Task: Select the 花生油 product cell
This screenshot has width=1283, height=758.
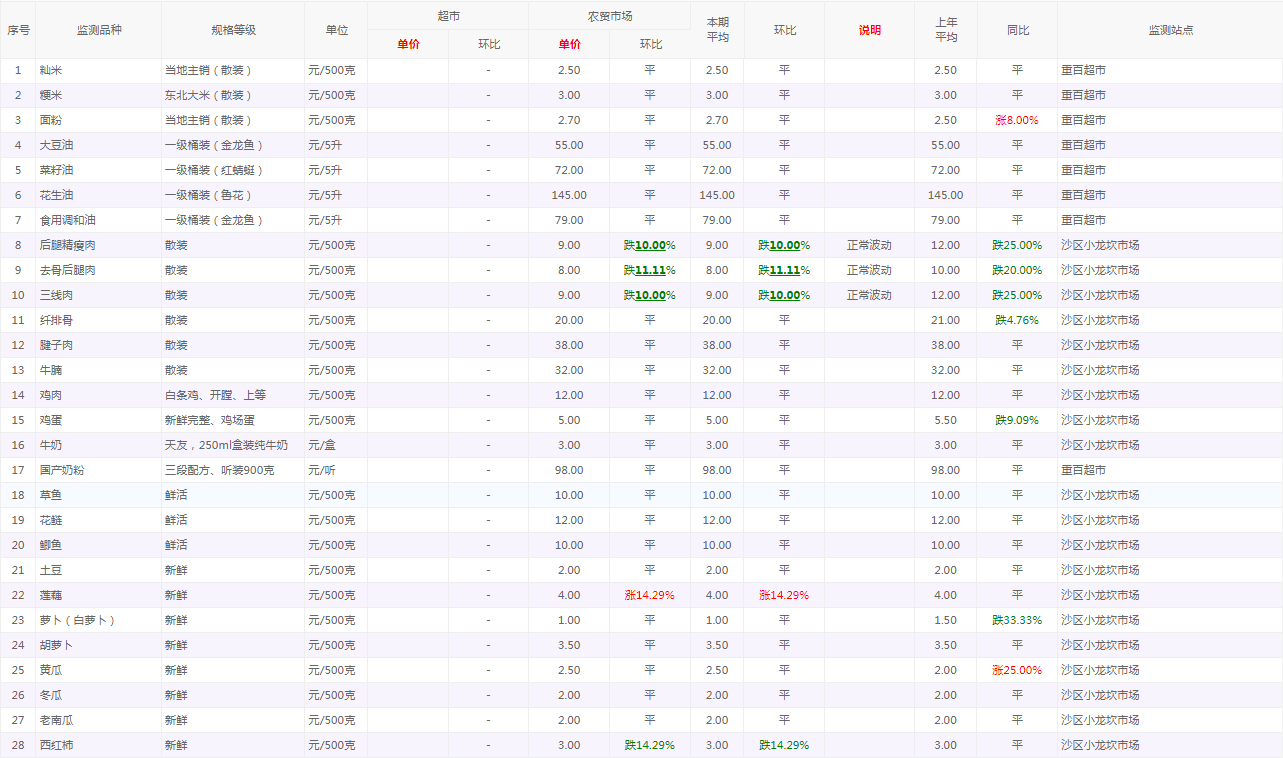Action: coord(98,195)
